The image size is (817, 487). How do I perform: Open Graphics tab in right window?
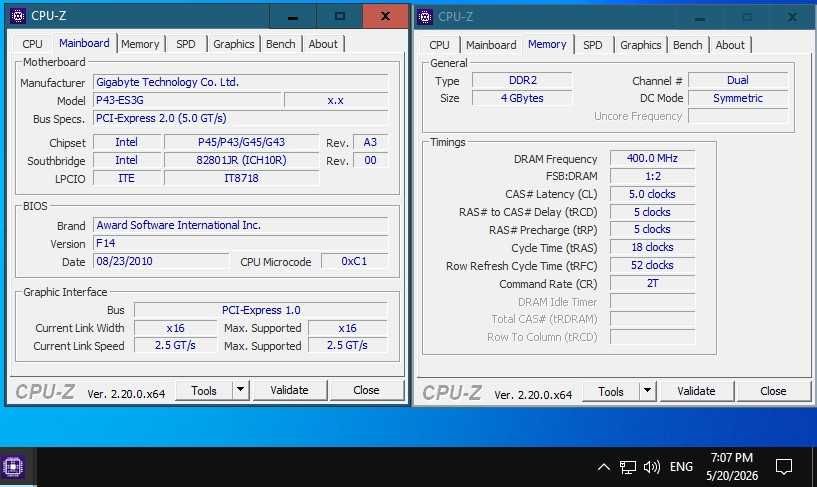[x=640, y=45]
